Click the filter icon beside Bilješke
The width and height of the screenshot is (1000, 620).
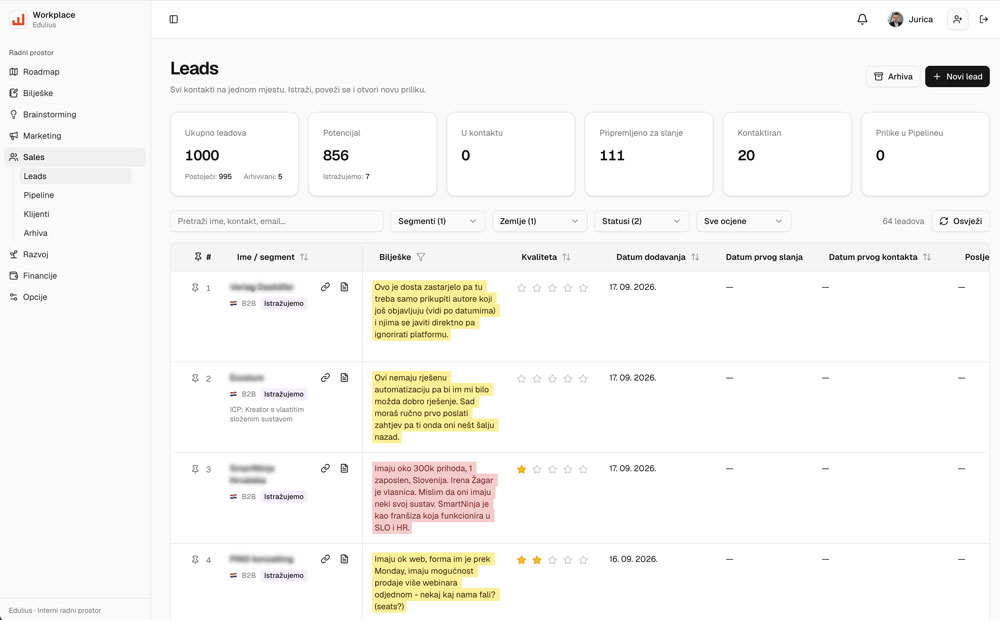coord(421,257)
